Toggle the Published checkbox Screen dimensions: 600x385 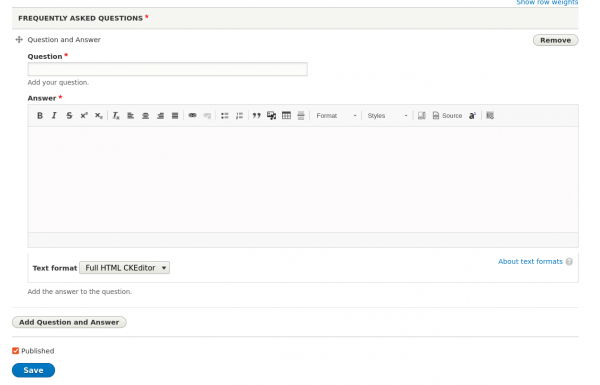16,351
